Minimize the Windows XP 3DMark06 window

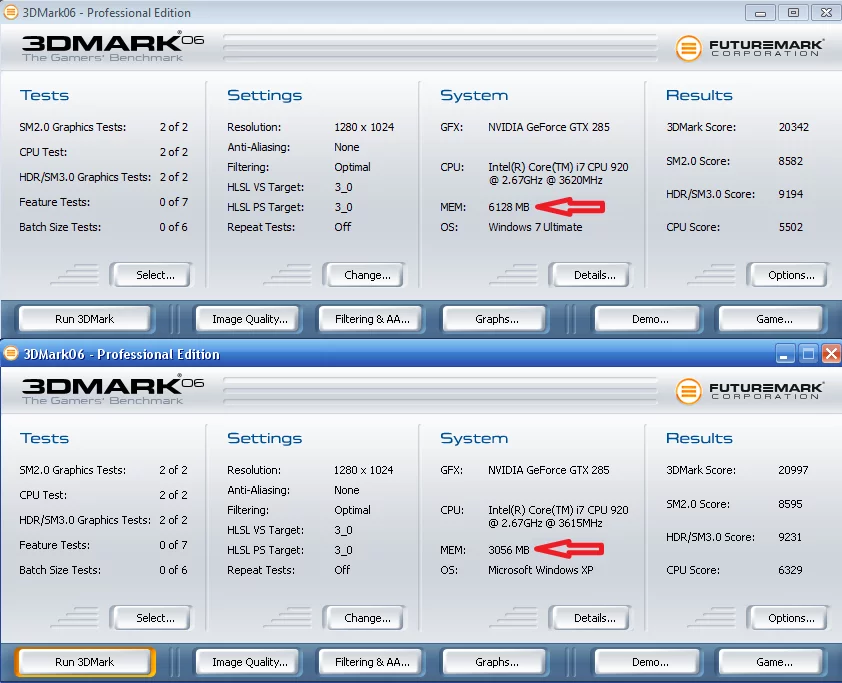[787, 353]
